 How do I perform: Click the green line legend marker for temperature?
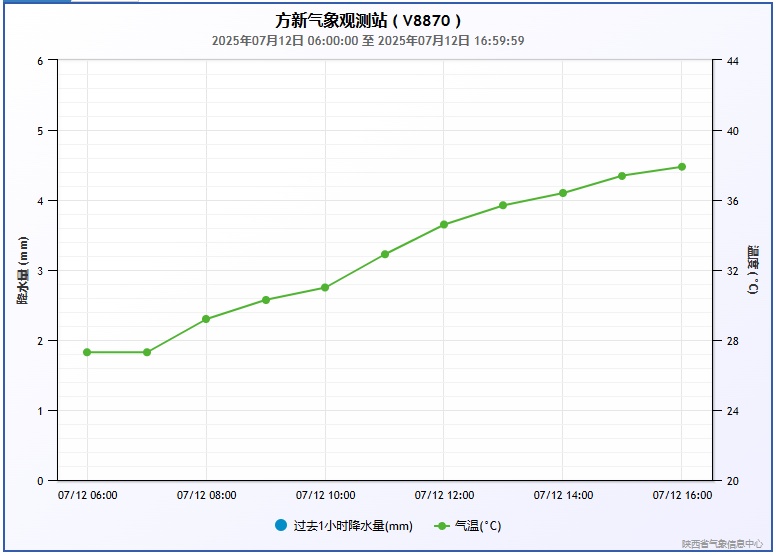point(442,526)
